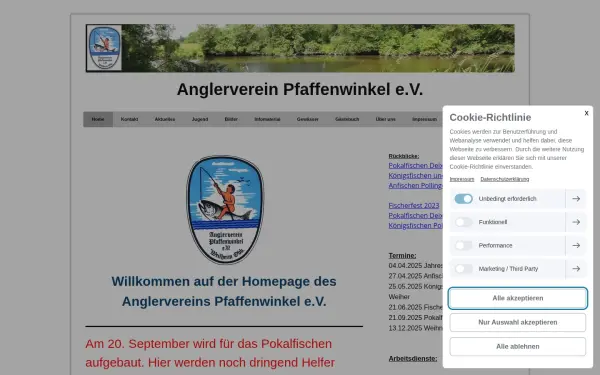Click the small club logo in header
The image size is (600, 375).
[104, 48]
